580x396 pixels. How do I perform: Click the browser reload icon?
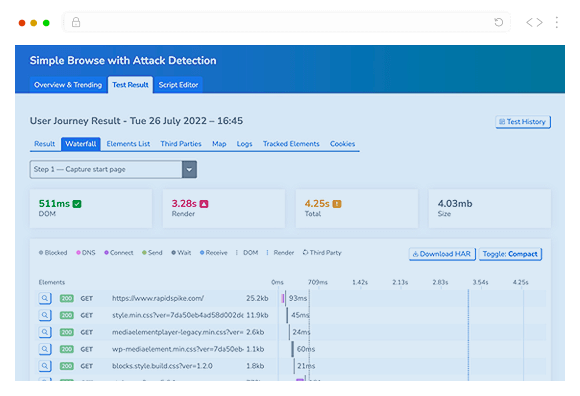tap(499, 23)
